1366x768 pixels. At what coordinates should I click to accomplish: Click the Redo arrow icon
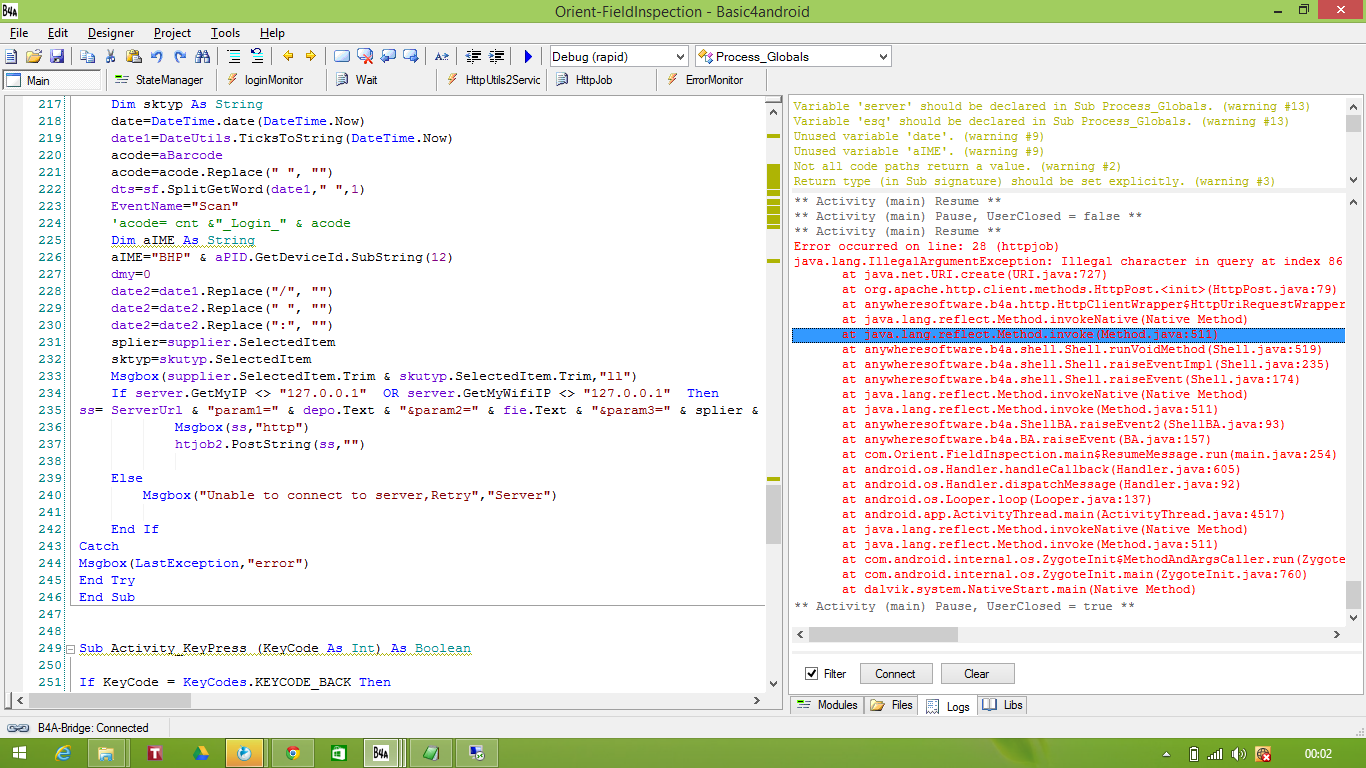(178, 56)
